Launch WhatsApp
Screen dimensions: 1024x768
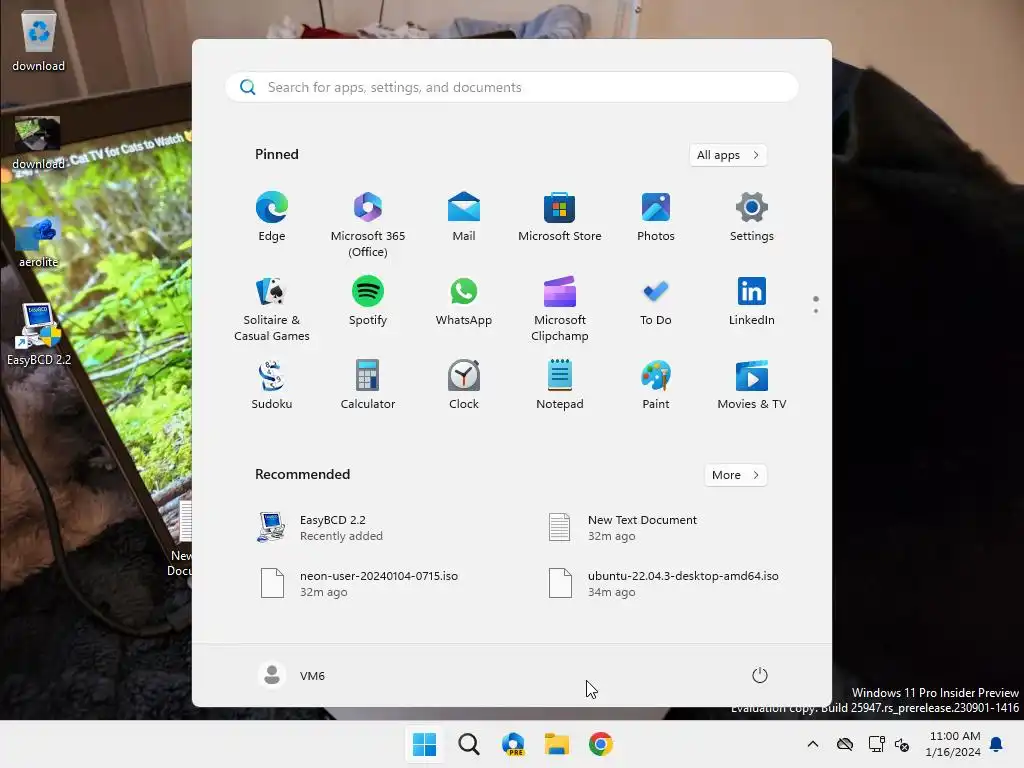(x=464, y=302)
